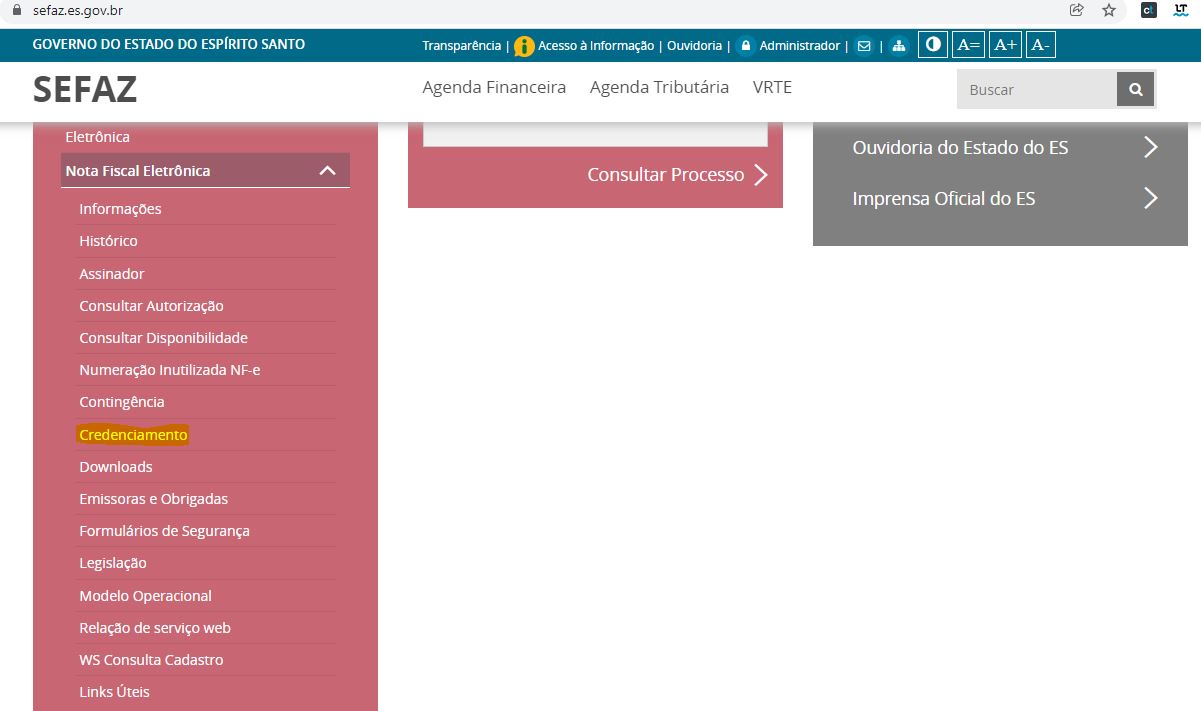Open Agenda Financeira menu item
This screenshot has height=711, width=1201.
[x=494, y=87]
